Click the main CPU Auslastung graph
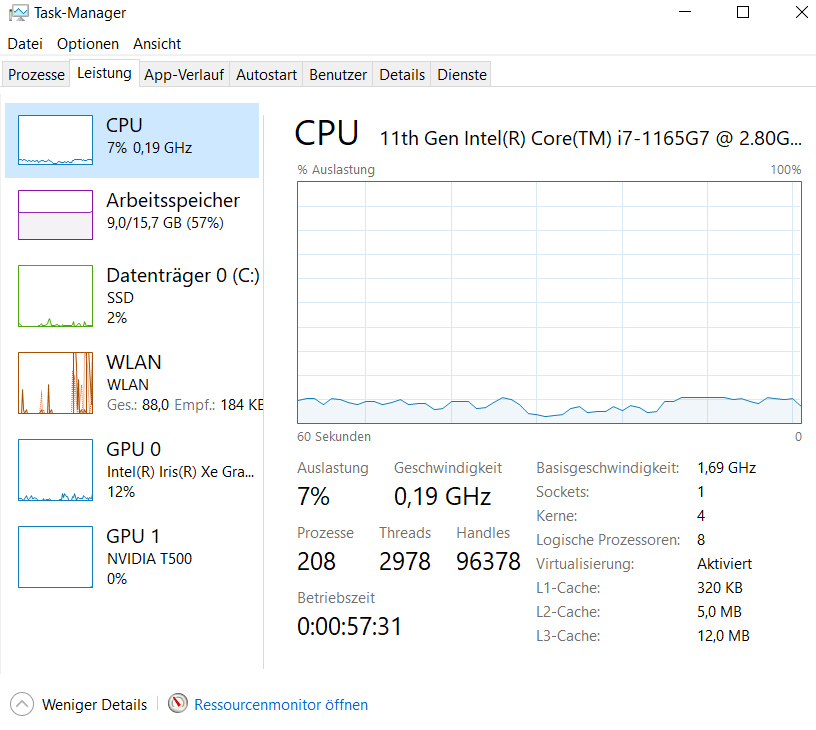Image resolution: width=816 pixels, height=730 pixels. pos(549,302)
